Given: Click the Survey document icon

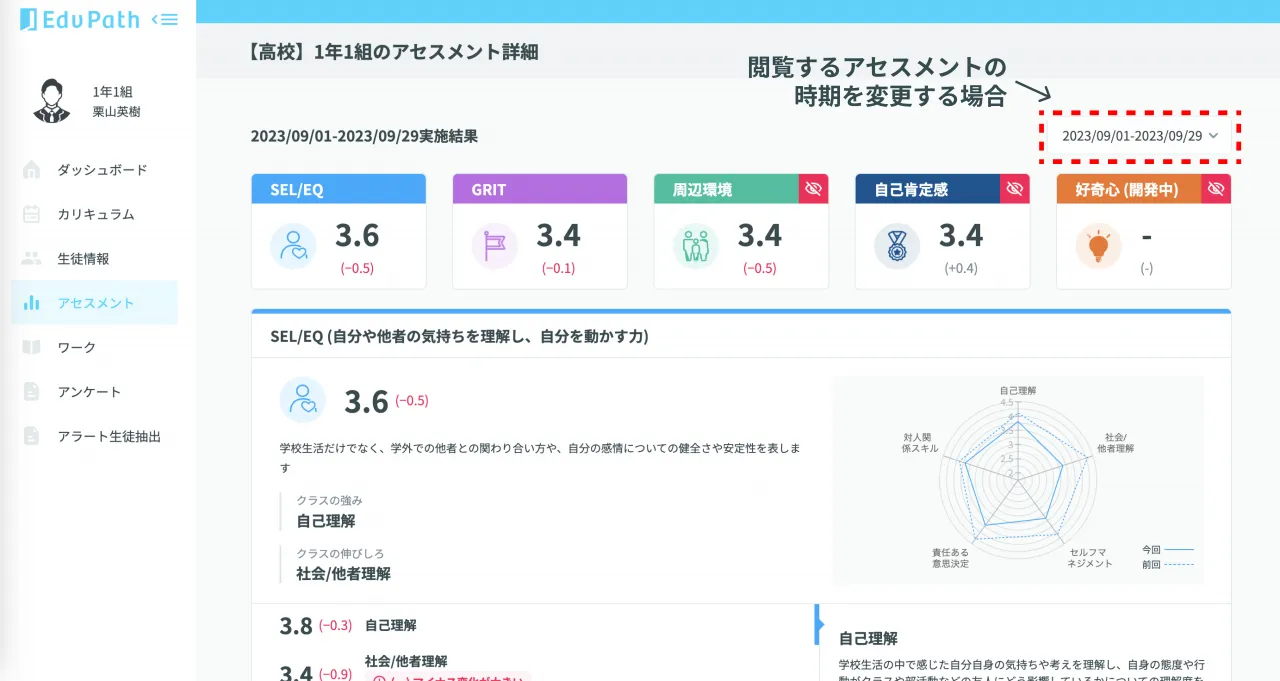Looking at the screenshot, I should 32,391.
